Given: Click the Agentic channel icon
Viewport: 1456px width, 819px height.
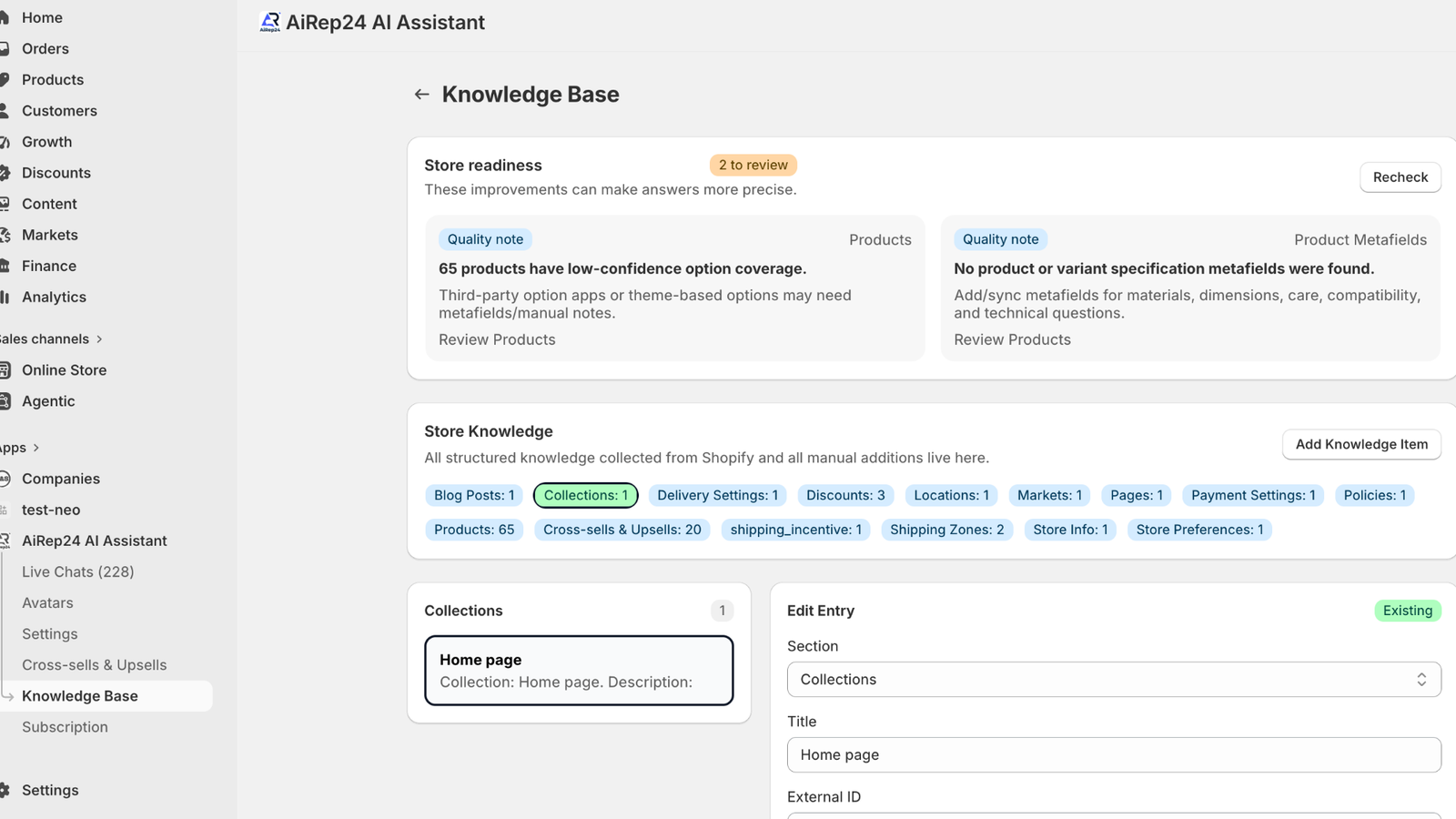Looking at the screenshot, I should (5, 401).
